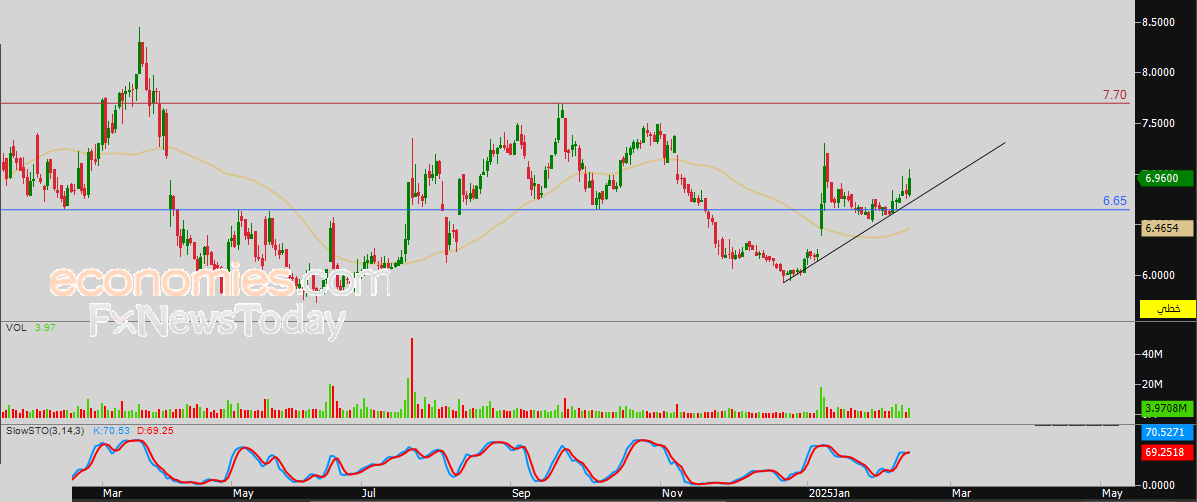Viewport: 1197px width, 502px height.
Task: Click the D:69.25 stochastic reading
Action: click(x=155, y=430)
